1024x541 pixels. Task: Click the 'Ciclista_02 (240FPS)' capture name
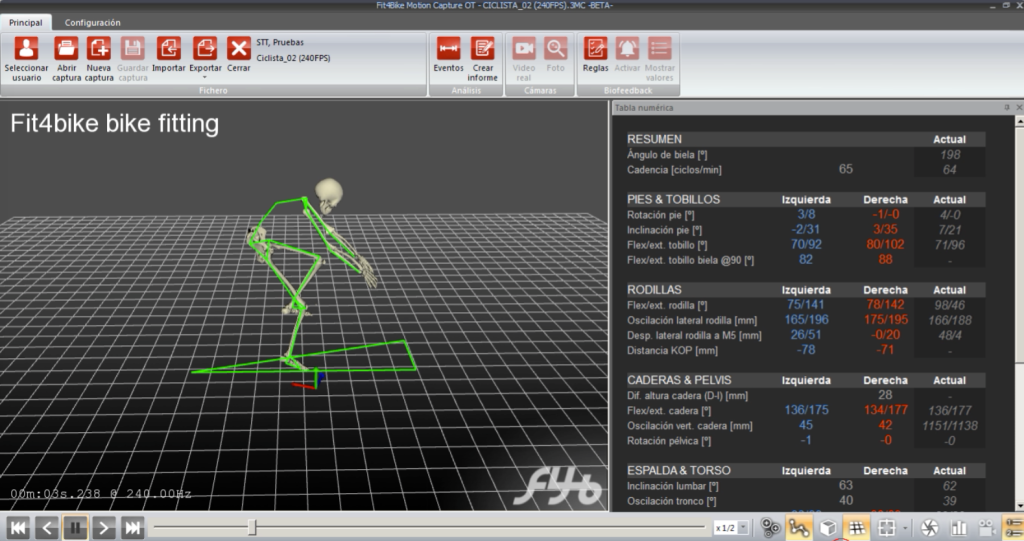point(293,58)
